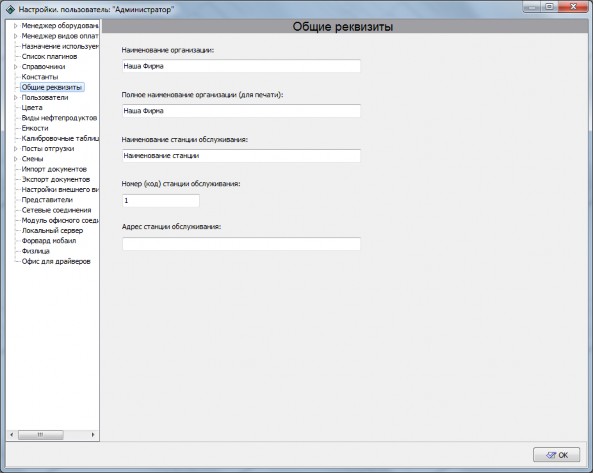Select Виды нефтепродуктов in the tree
The height and width of the screenshot is (473, 593).
(x=59, y=118)
